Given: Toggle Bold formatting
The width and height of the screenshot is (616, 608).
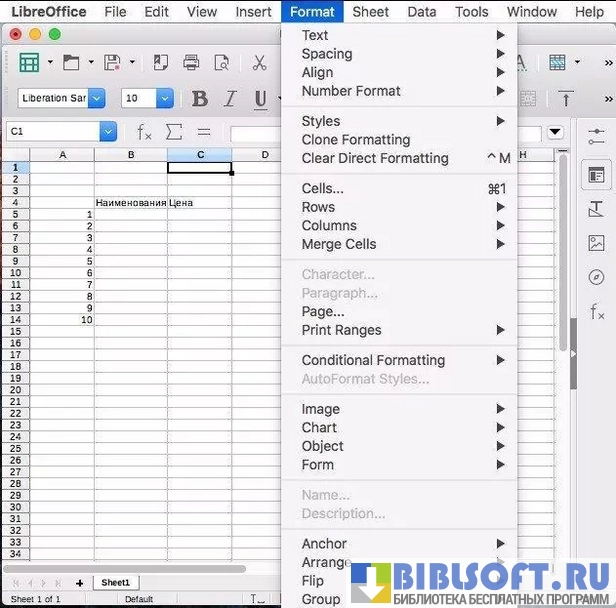Looking at the screenshot, I should [200, 99].
